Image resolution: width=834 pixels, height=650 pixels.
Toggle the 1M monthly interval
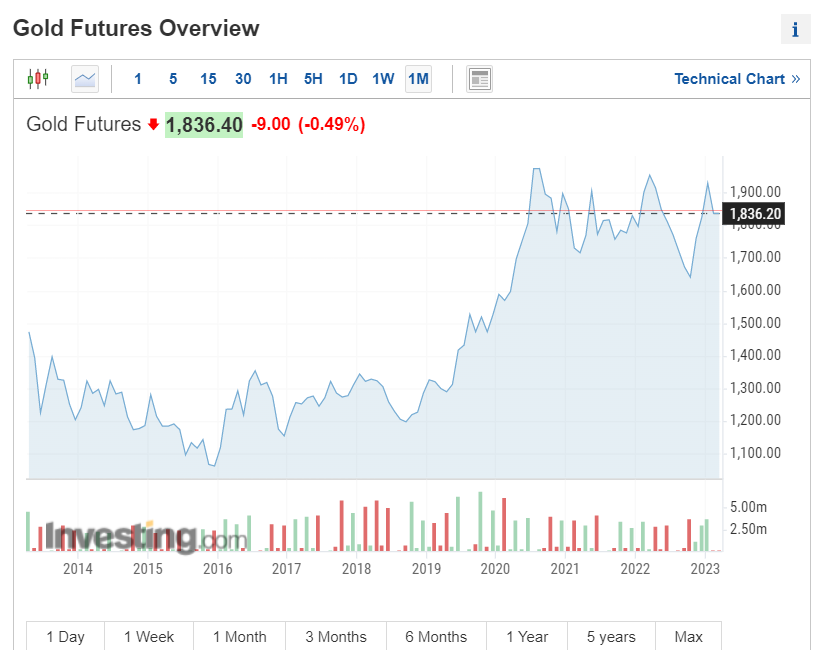[x=418, y=79]
